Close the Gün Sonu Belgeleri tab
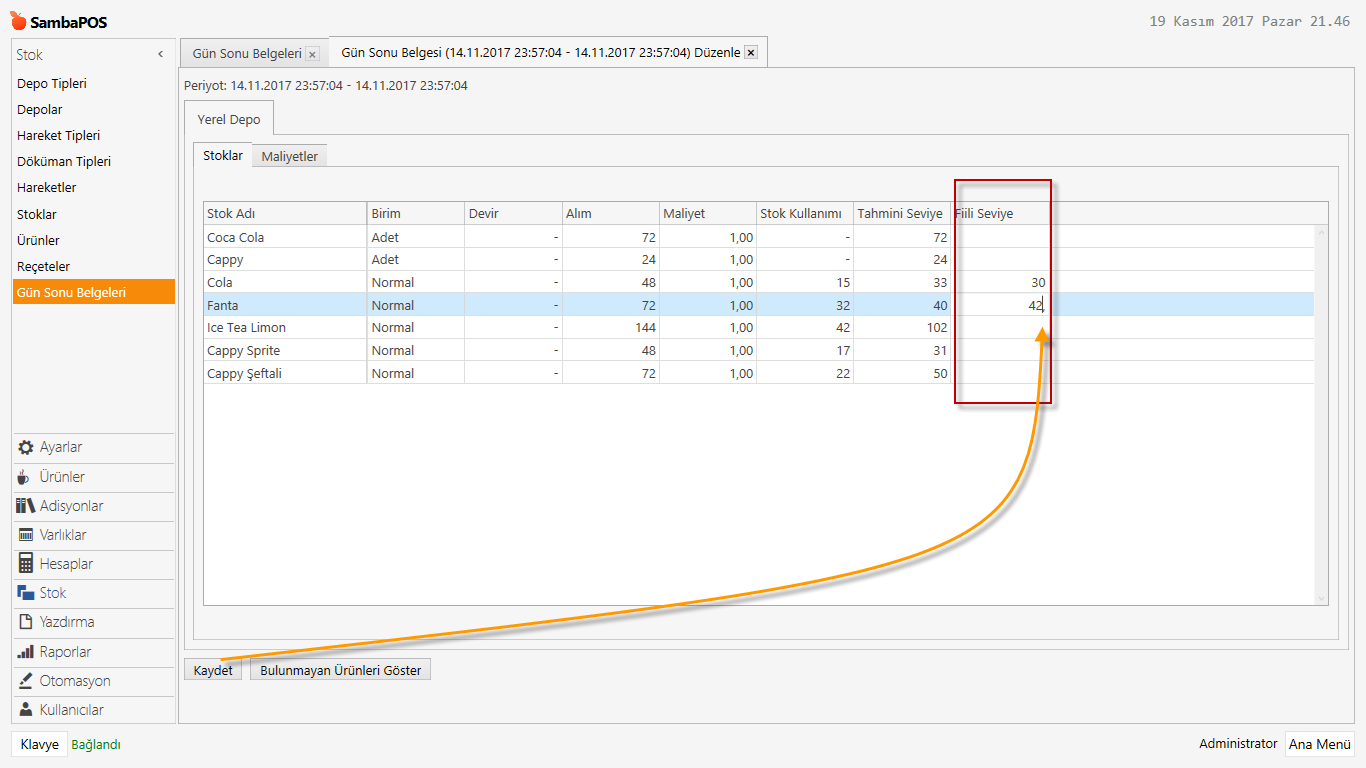 (312, 54)
